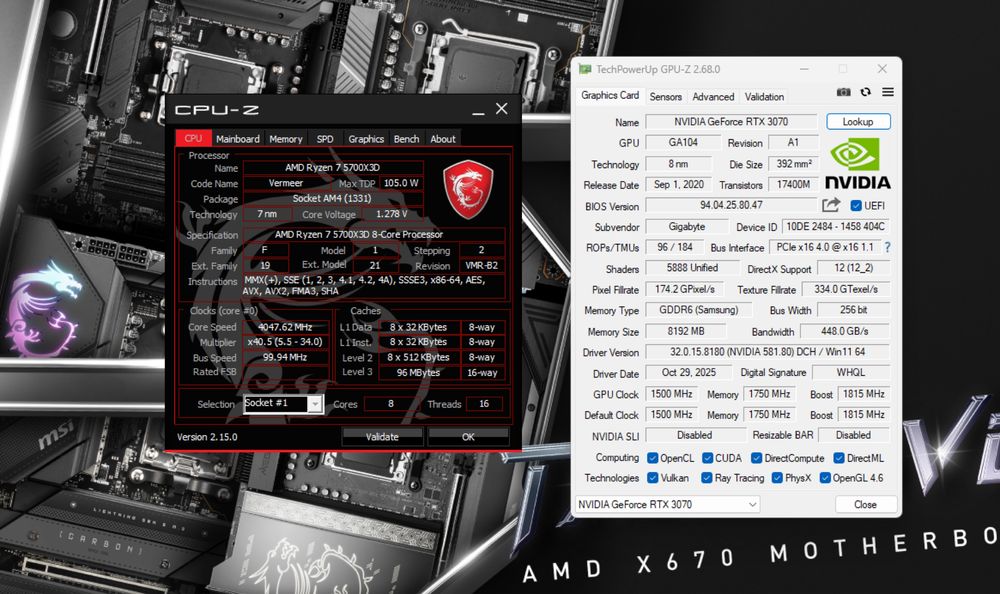This screenshot has height=594, width=1000.
Task: Switch to the CPU tab in CPU-Z
Action: (x=193, y=138)
